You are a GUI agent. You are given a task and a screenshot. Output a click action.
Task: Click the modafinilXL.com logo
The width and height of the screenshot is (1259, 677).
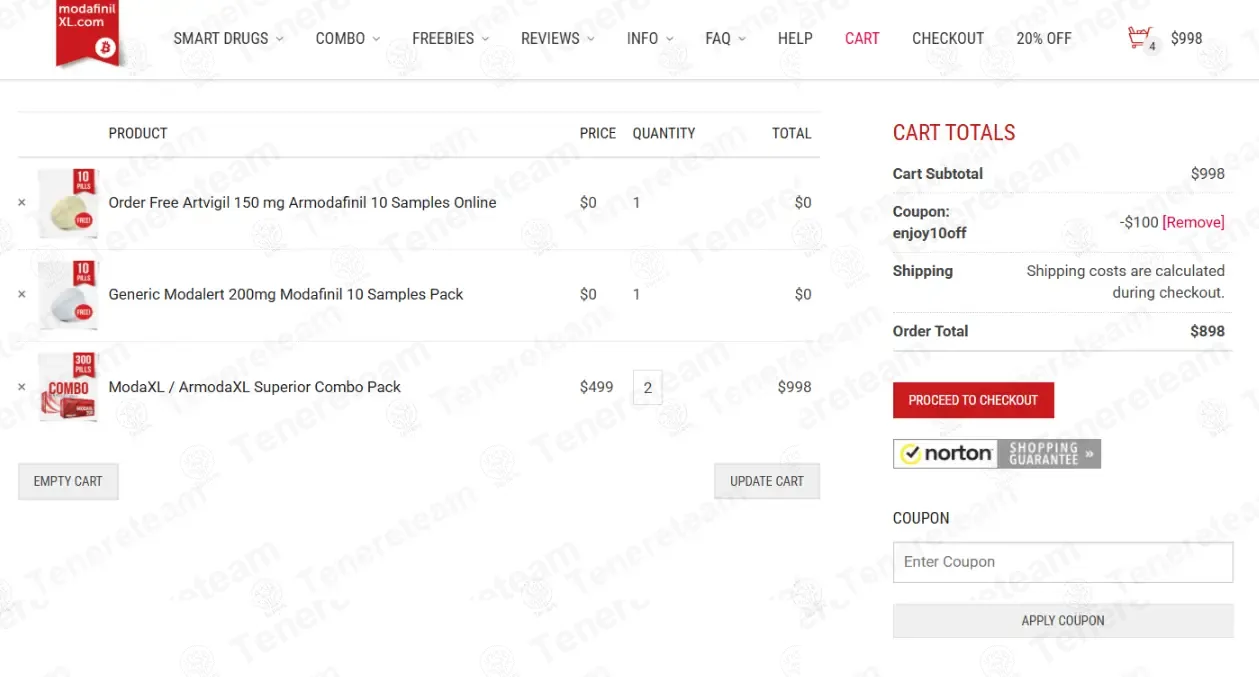[x=88, y=34]
